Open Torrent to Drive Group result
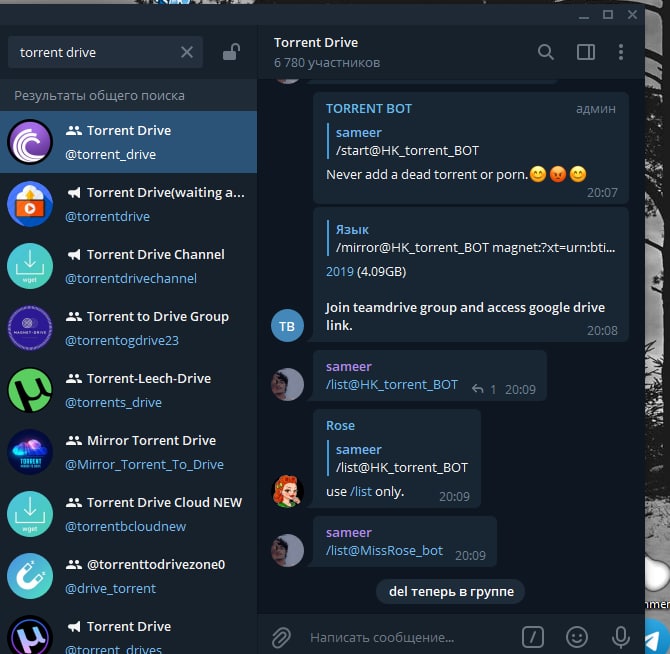 click(128, 328)
